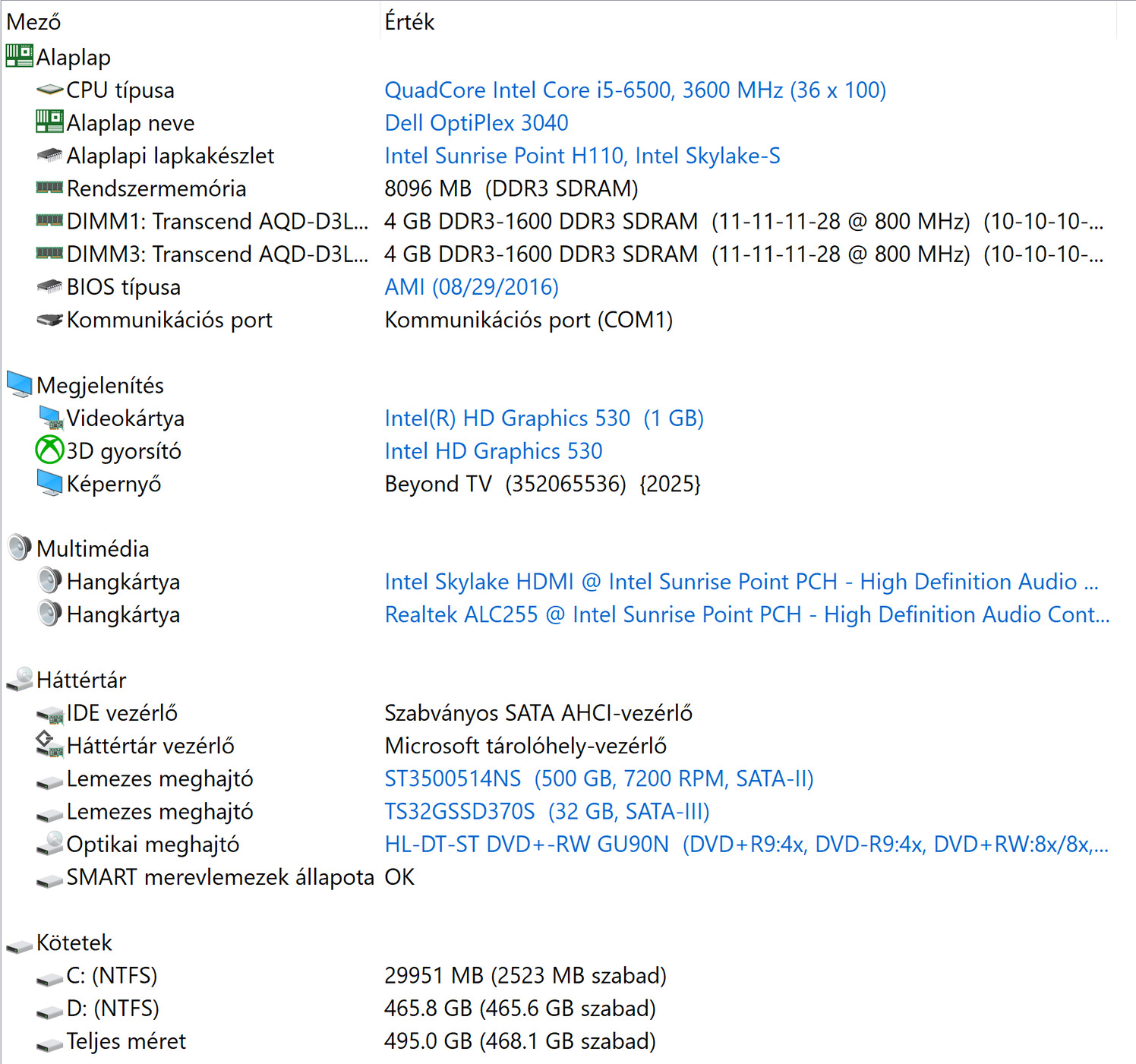Select the Rendszermemória field label

click(x=156, y=188)
